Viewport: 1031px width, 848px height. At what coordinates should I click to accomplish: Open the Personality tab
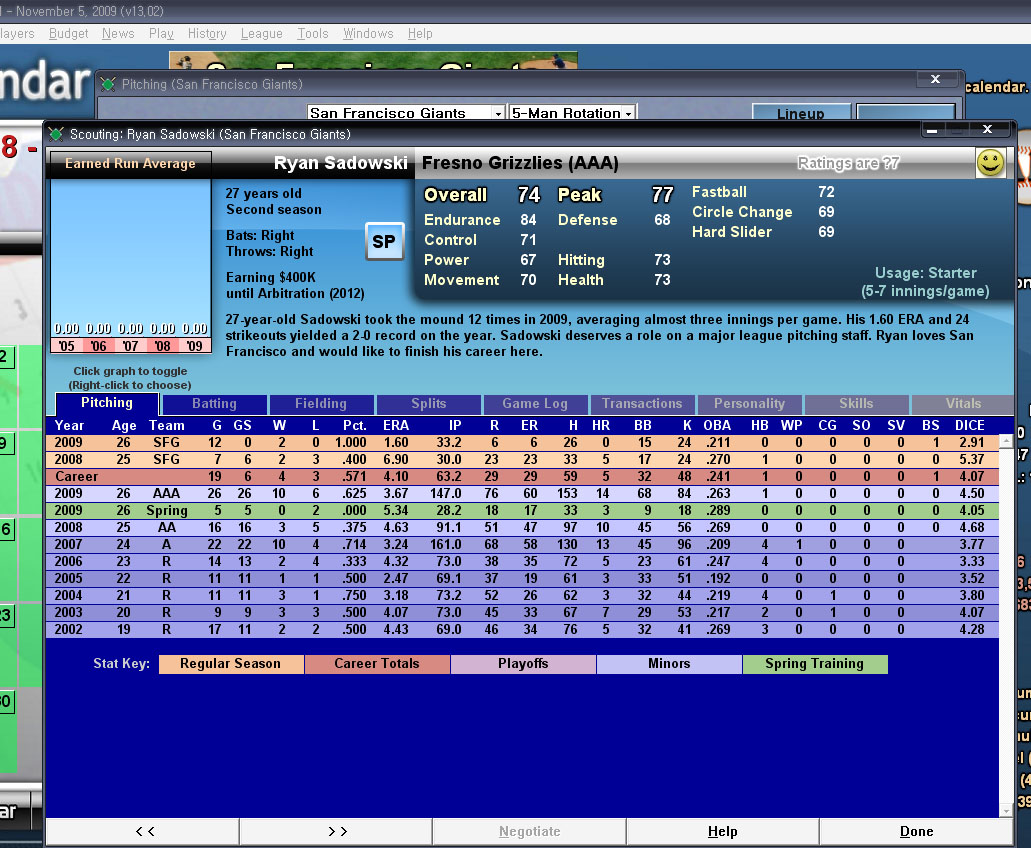coord(750,404)
